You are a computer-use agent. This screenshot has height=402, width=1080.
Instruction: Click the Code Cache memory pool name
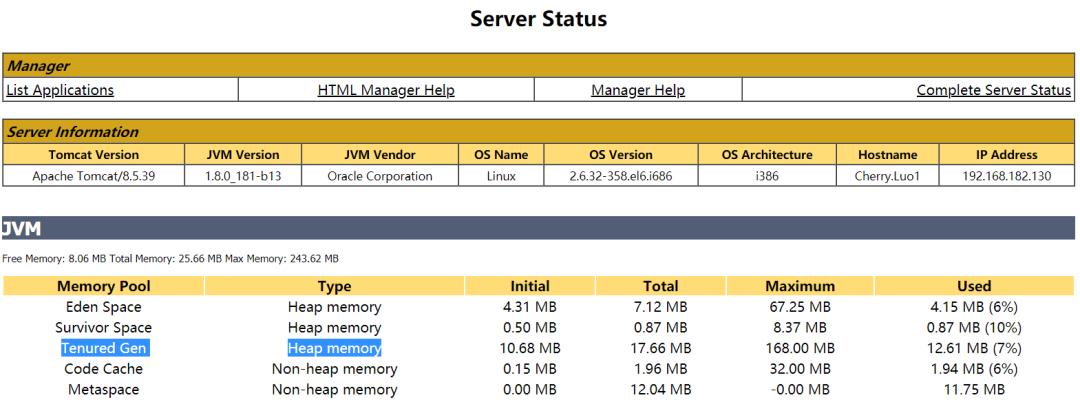point(103,369)
